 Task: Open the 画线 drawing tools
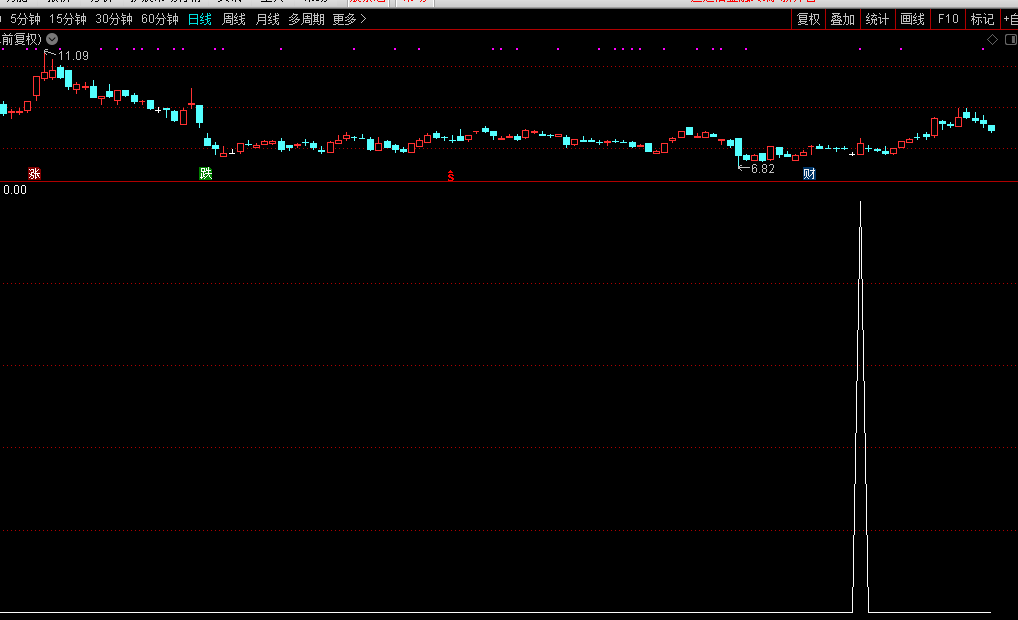pyautogui.click(x=912, y=19)
